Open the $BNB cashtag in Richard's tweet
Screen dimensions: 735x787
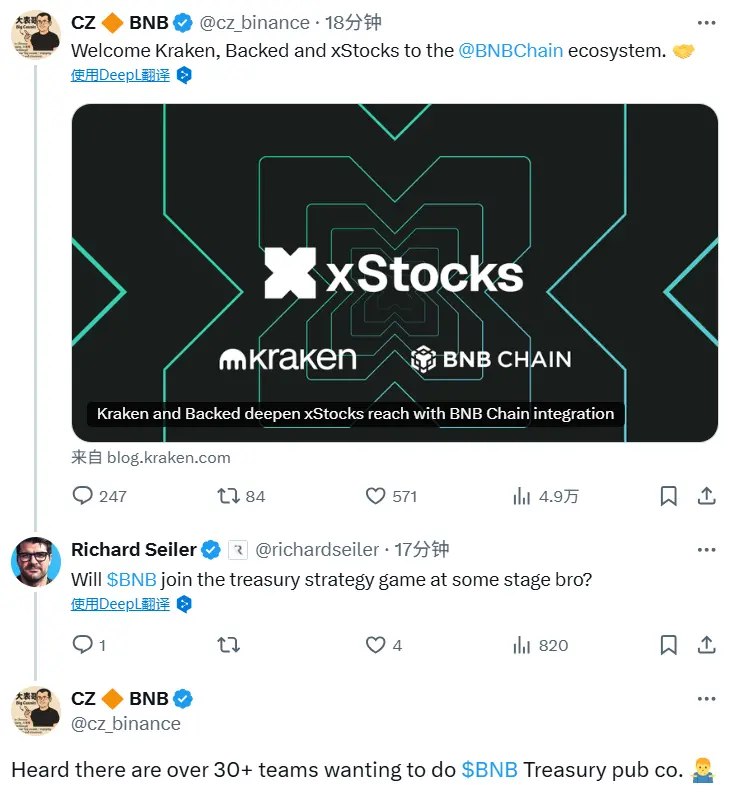point(131,579)
